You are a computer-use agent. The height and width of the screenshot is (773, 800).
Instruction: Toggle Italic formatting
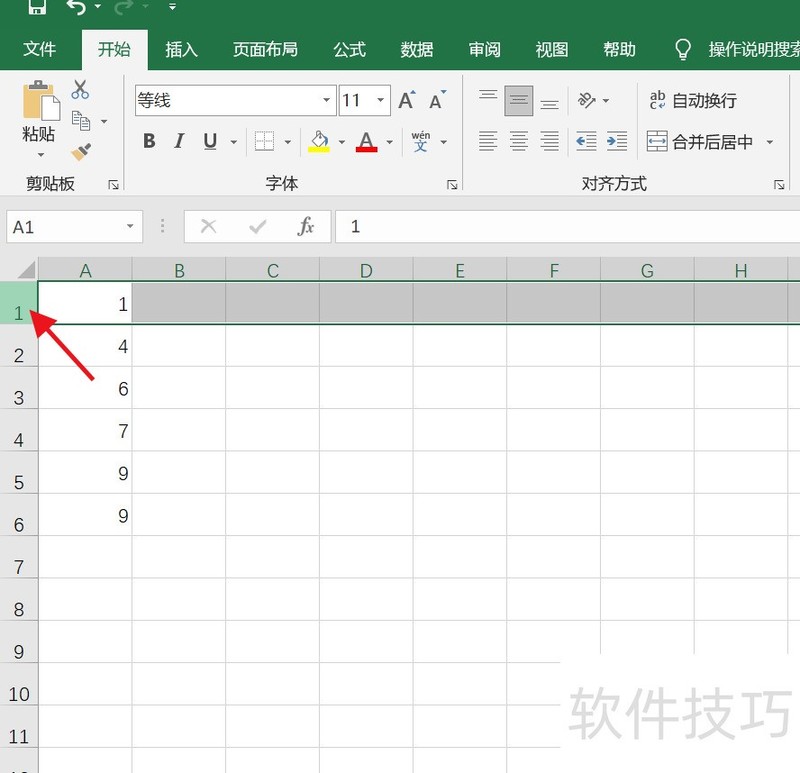coord(179,141)
